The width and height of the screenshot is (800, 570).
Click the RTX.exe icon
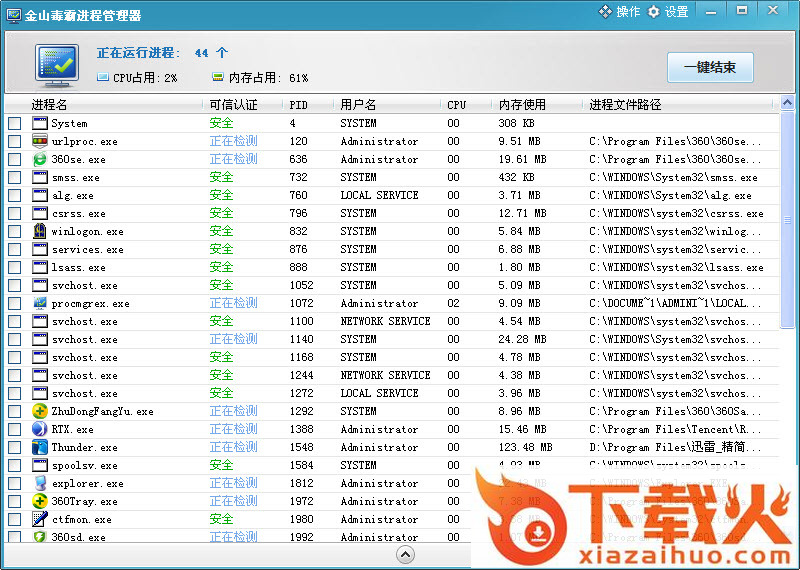click(39, 429)
